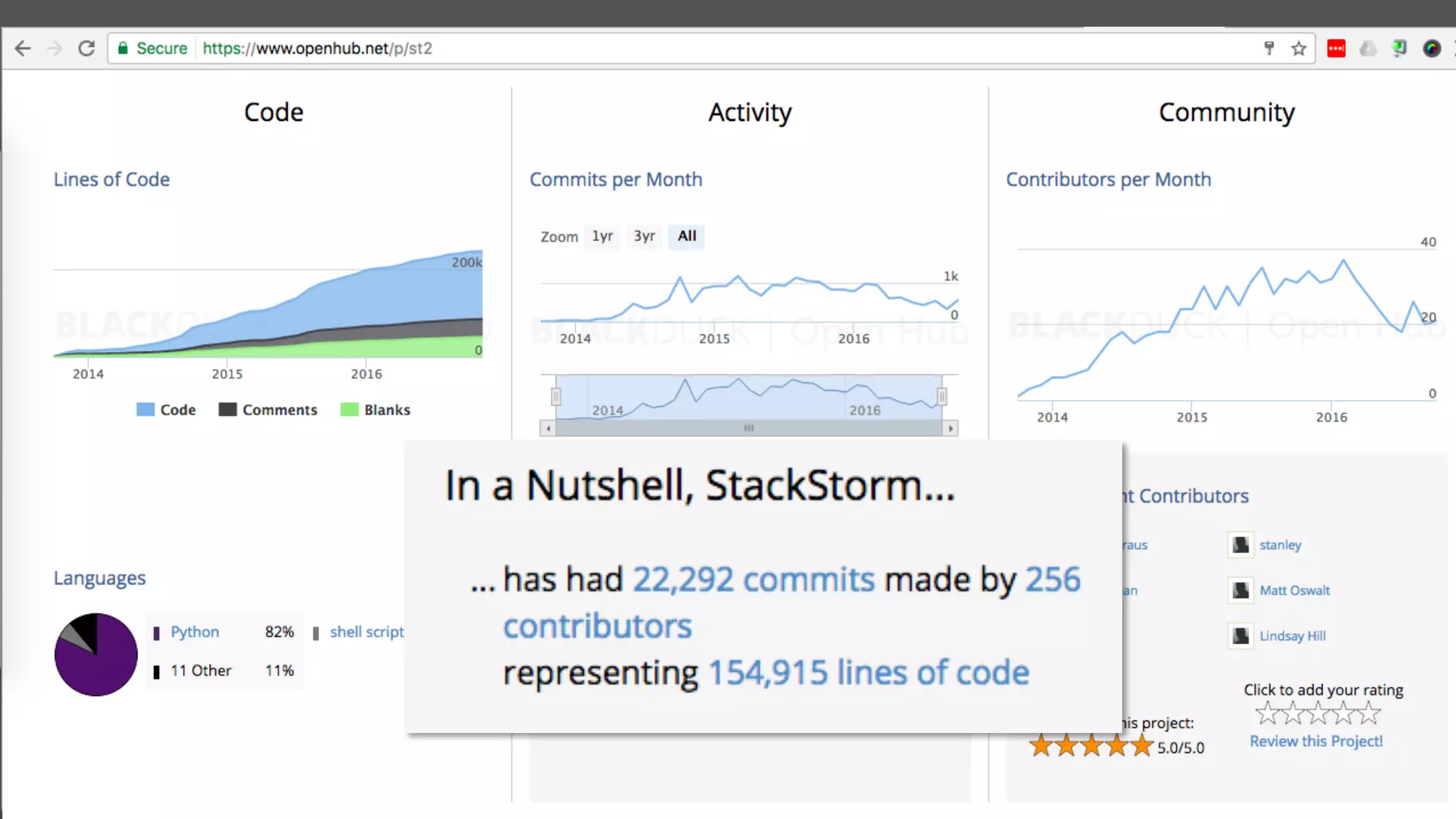1456x819 pixels.
Task: Set commits chart zoom to 3yr
Action: (x=644, y=236)
